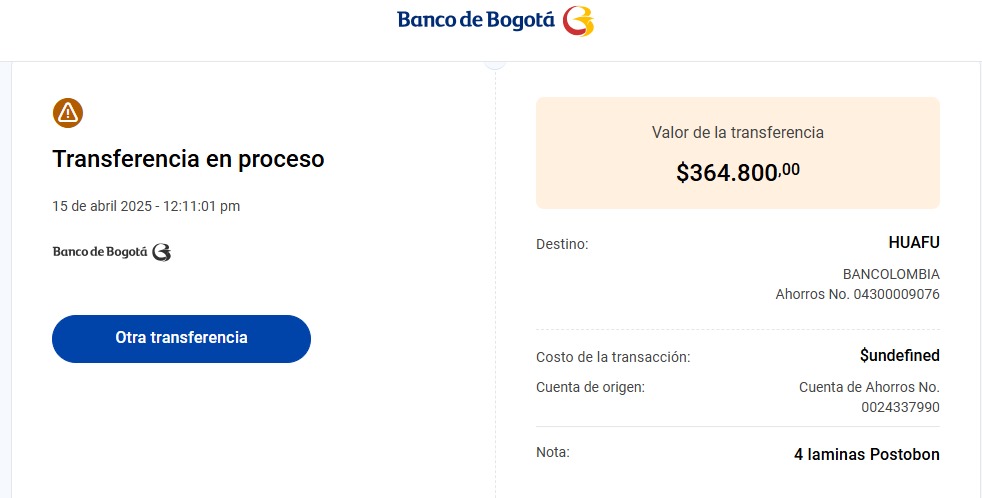Click the $undefined transaction cost value

point(900,356)
